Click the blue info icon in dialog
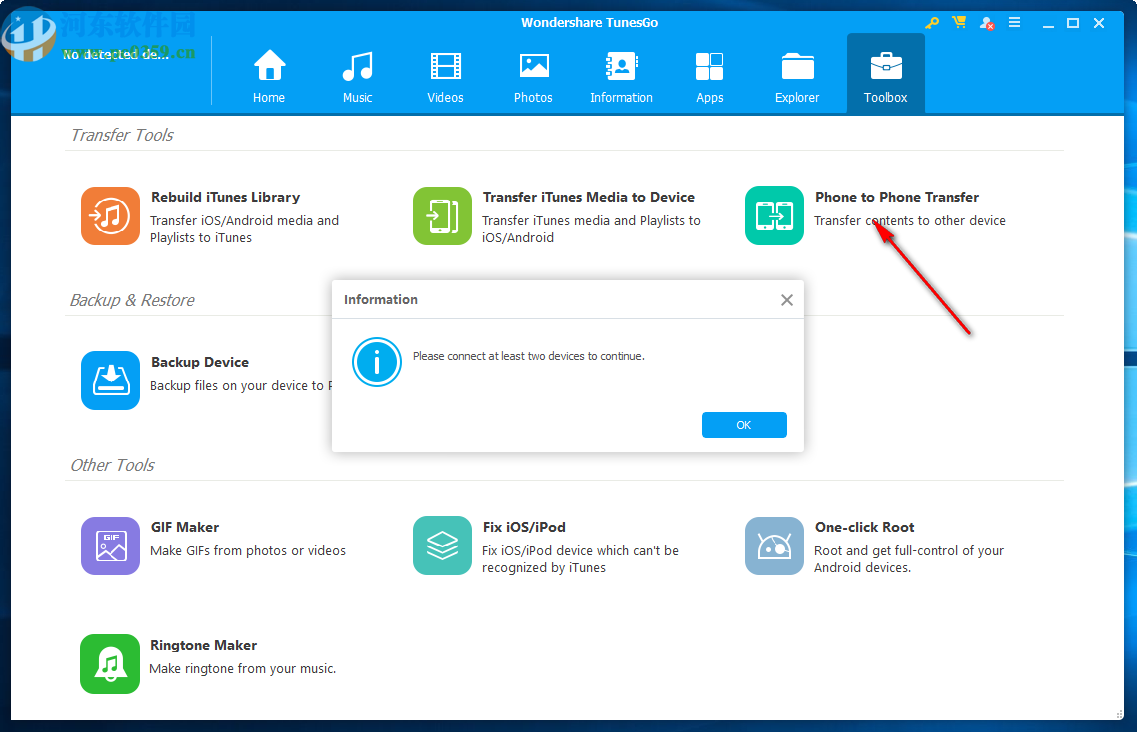 [x=377, y=362]
